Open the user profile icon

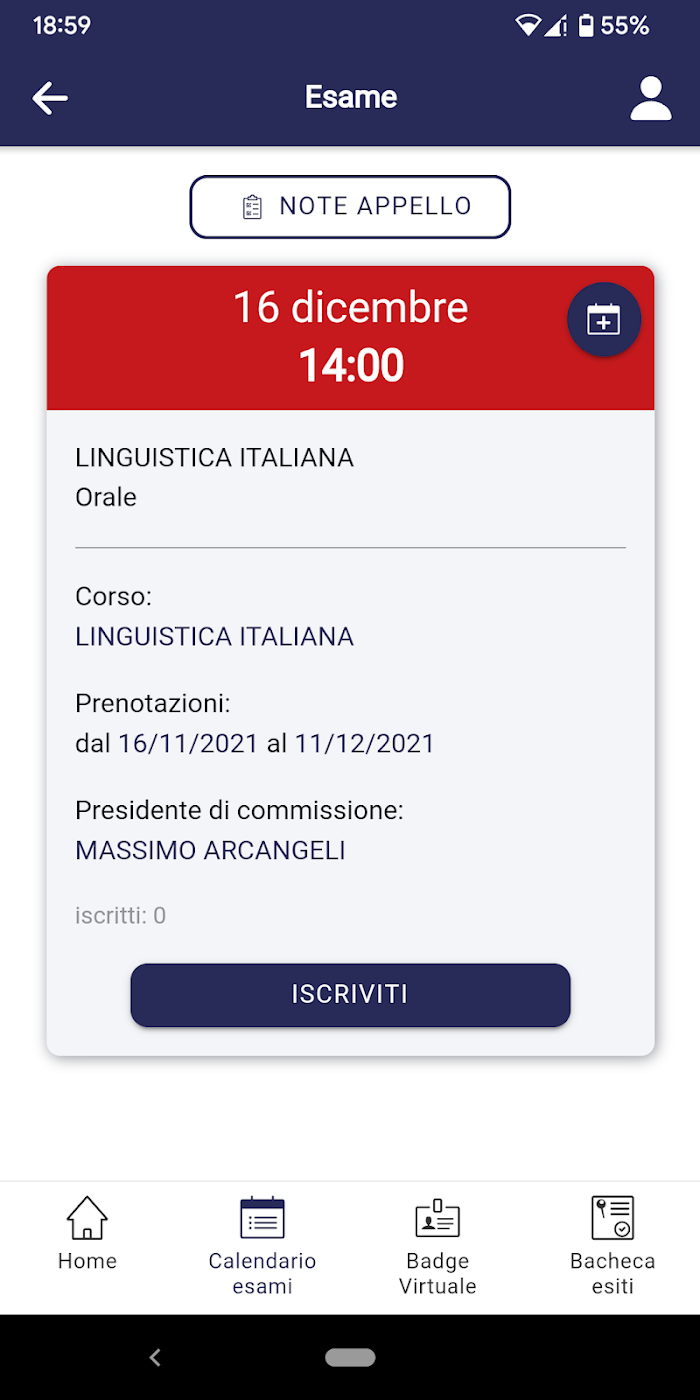coord(651,98)
